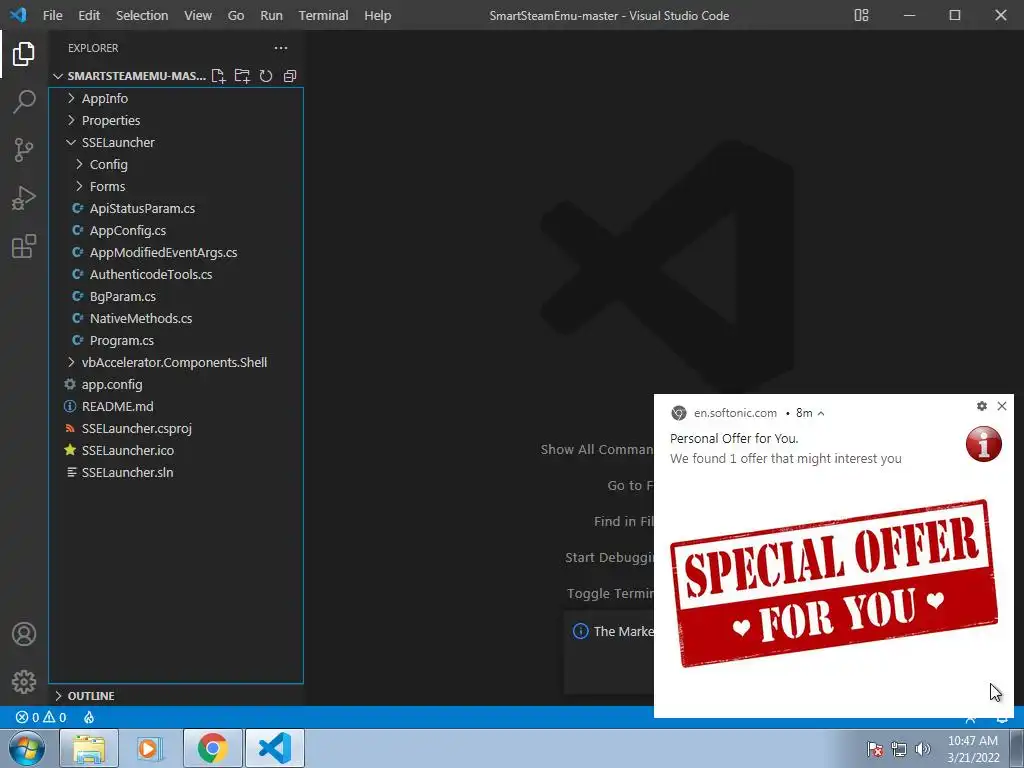Click the Personal Offer for You notification title
Image resolution: width=1024 pixels, height=768 pixels.
(734, 438)
